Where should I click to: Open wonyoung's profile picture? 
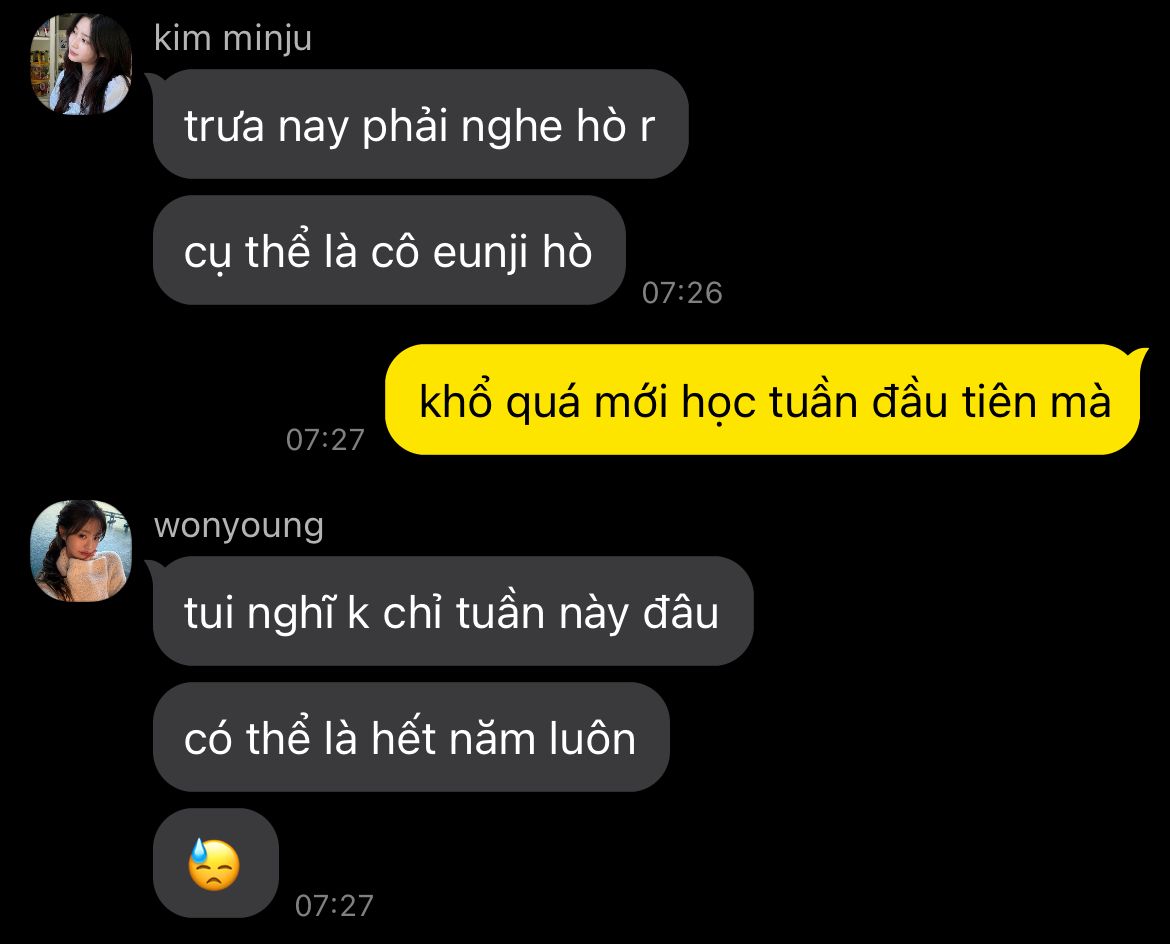[x=81, y=551]
